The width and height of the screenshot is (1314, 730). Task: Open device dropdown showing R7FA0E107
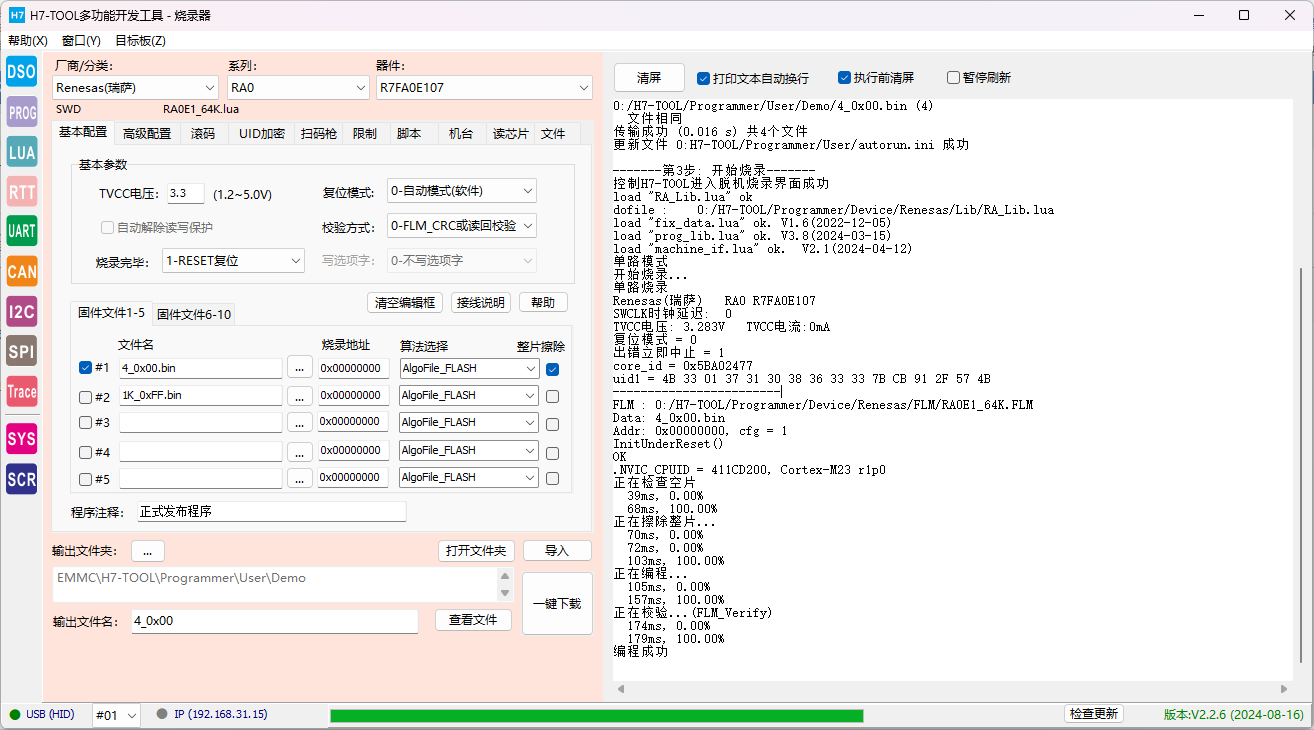click(484, 88)
